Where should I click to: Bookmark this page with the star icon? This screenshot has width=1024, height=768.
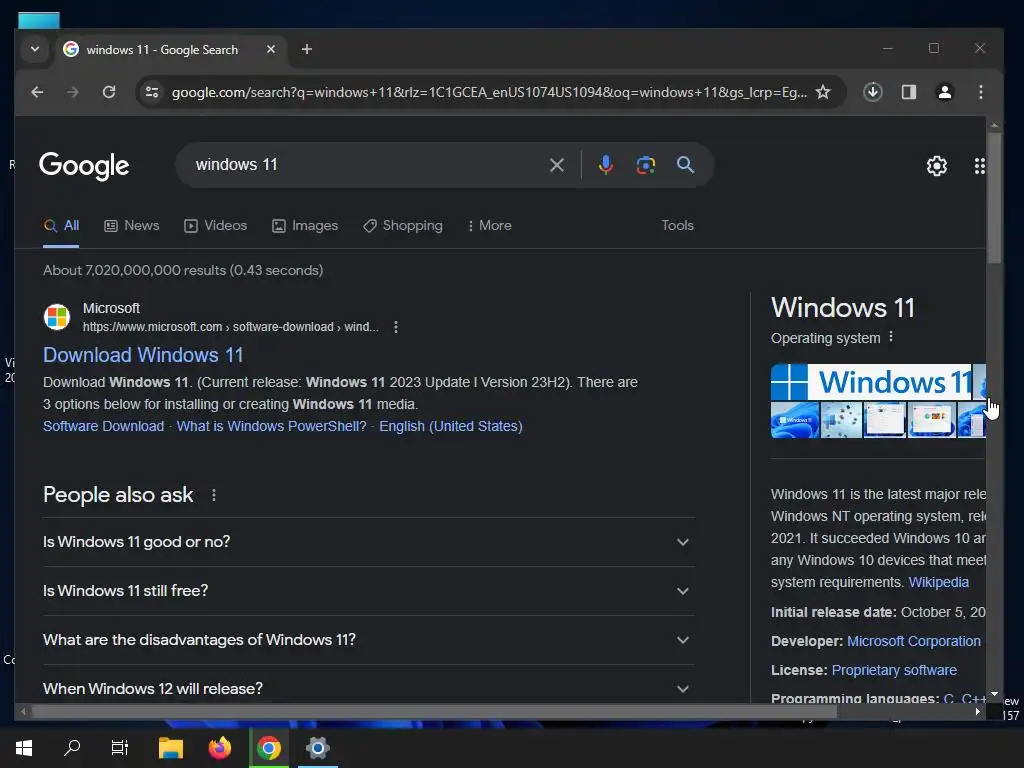coord(823,92)
